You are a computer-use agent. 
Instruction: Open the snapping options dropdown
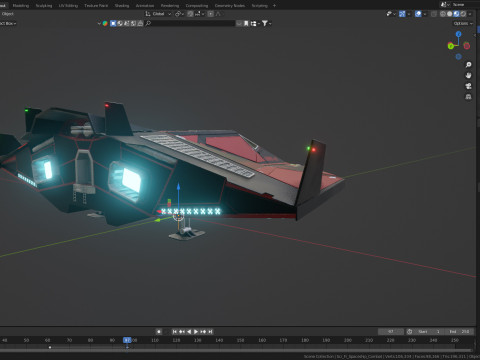point(199,14)
